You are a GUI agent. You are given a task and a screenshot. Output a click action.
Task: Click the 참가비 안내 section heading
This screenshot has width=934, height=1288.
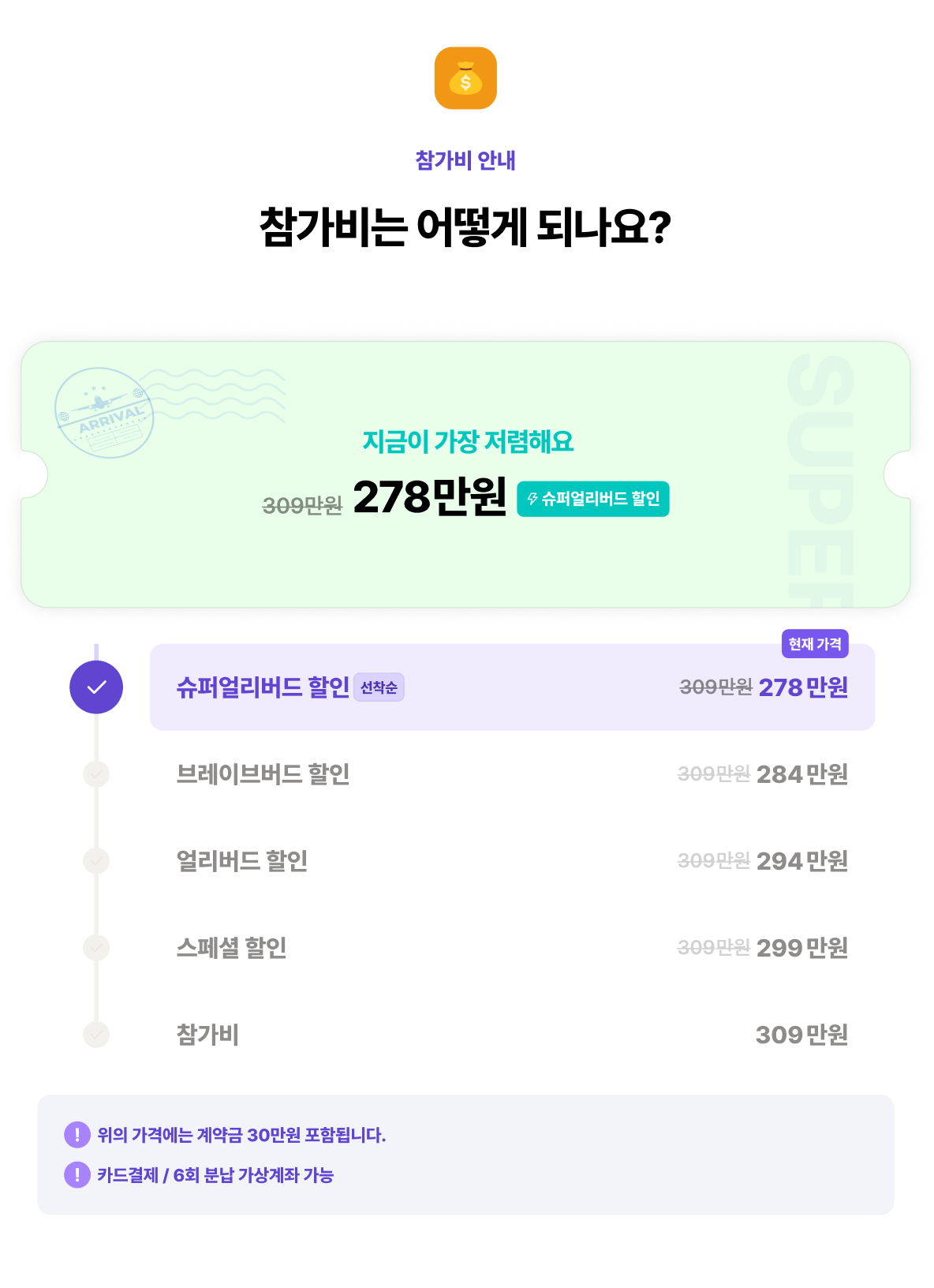tap(465, 160)
